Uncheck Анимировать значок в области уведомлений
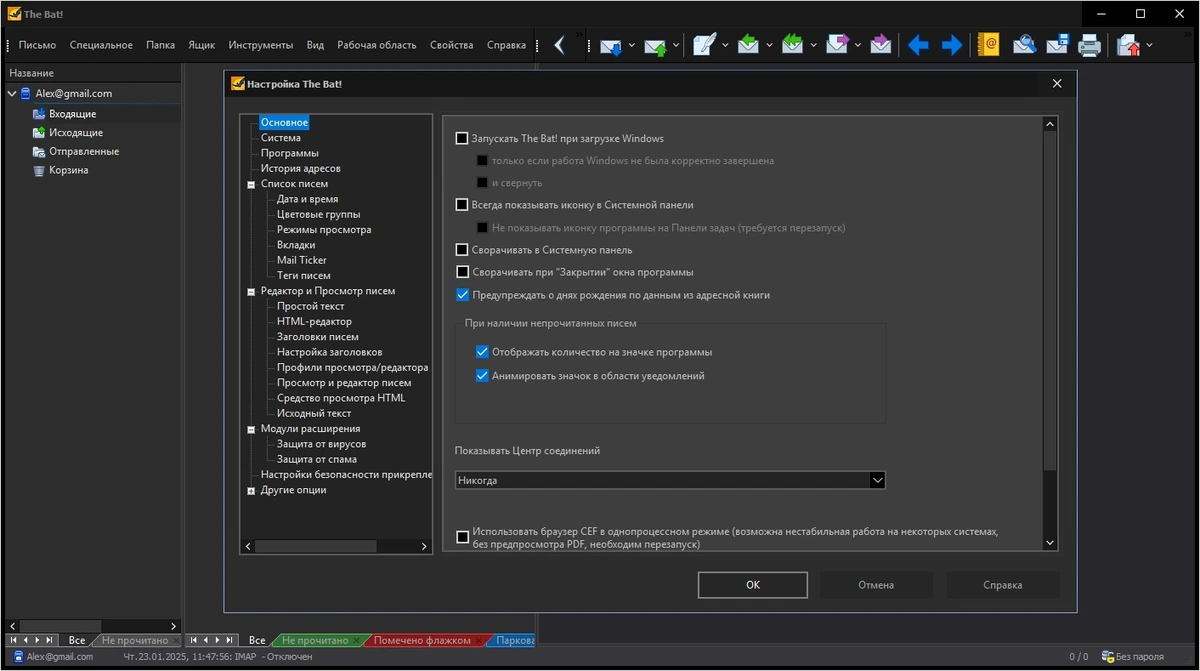The image size is (1200, 671). point(483,376)
